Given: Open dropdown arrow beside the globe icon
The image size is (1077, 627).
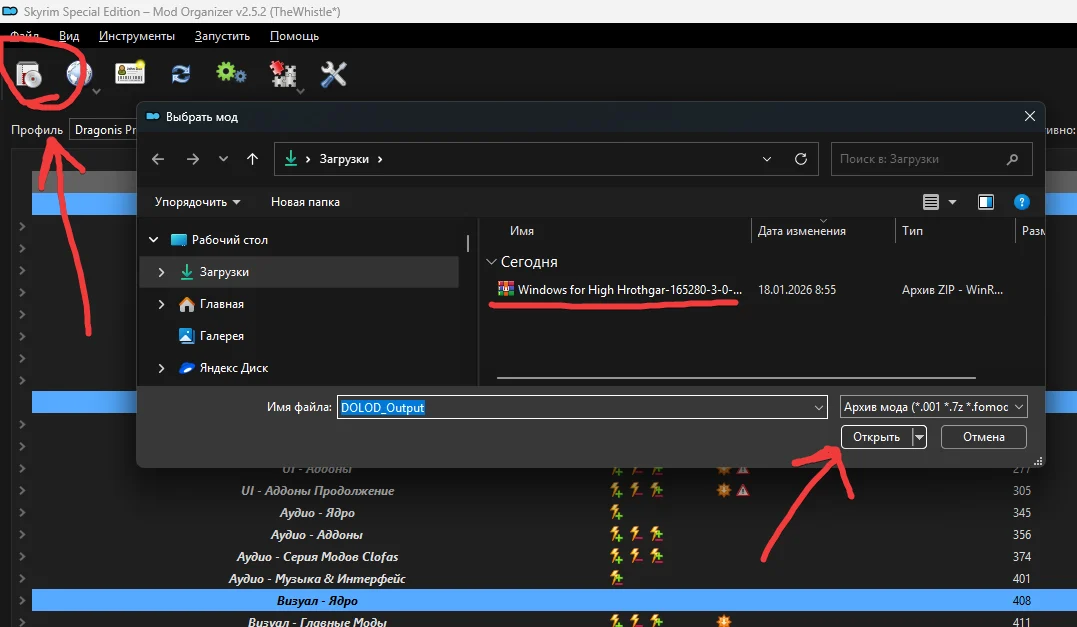Looking at the screenshot, I should pyautogui.click(x=96, y=91).
